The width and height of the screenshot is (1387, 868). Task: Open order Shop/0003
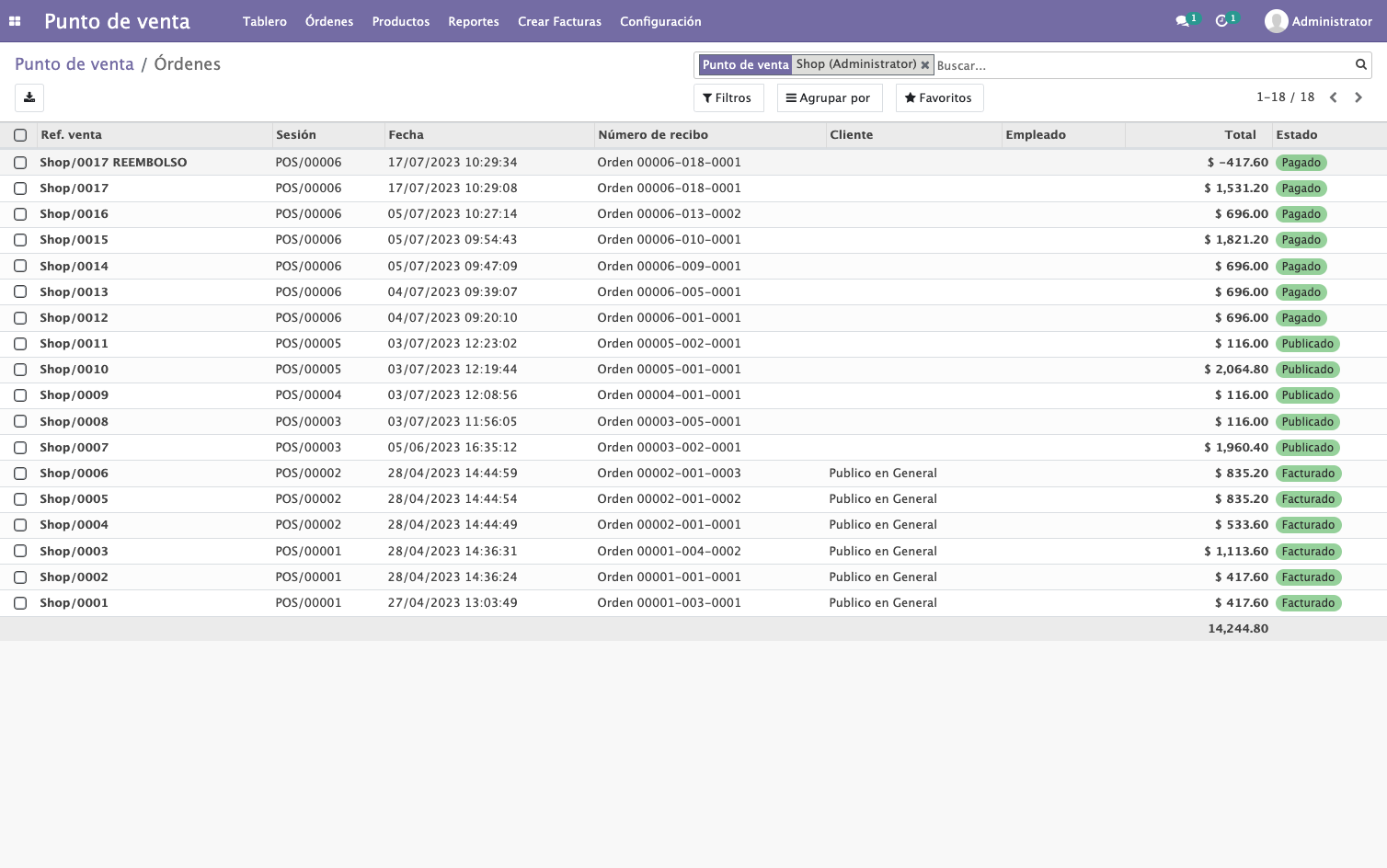coord(75,552)
